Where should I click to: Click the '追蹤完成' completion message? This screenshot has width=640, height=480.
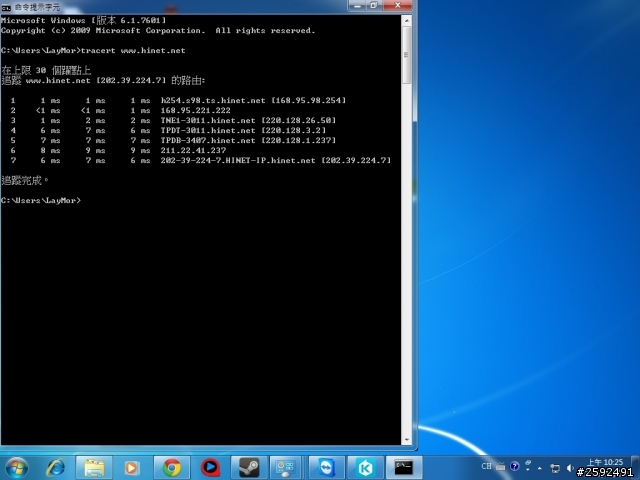(25, 180)
